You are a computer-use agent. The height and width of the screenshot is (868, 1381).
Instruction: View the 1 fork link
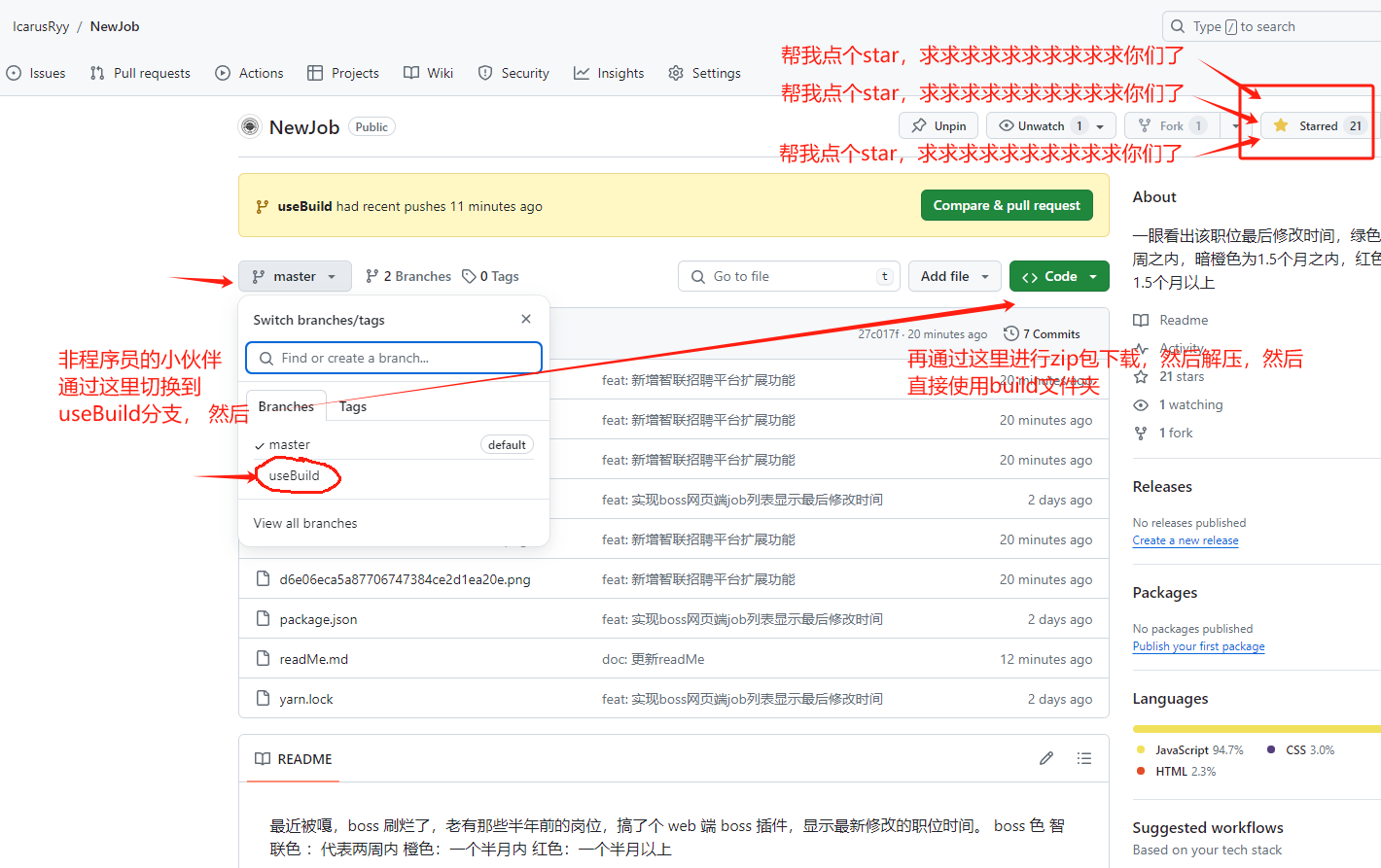pyautogui.click(x=1163, y=433)
